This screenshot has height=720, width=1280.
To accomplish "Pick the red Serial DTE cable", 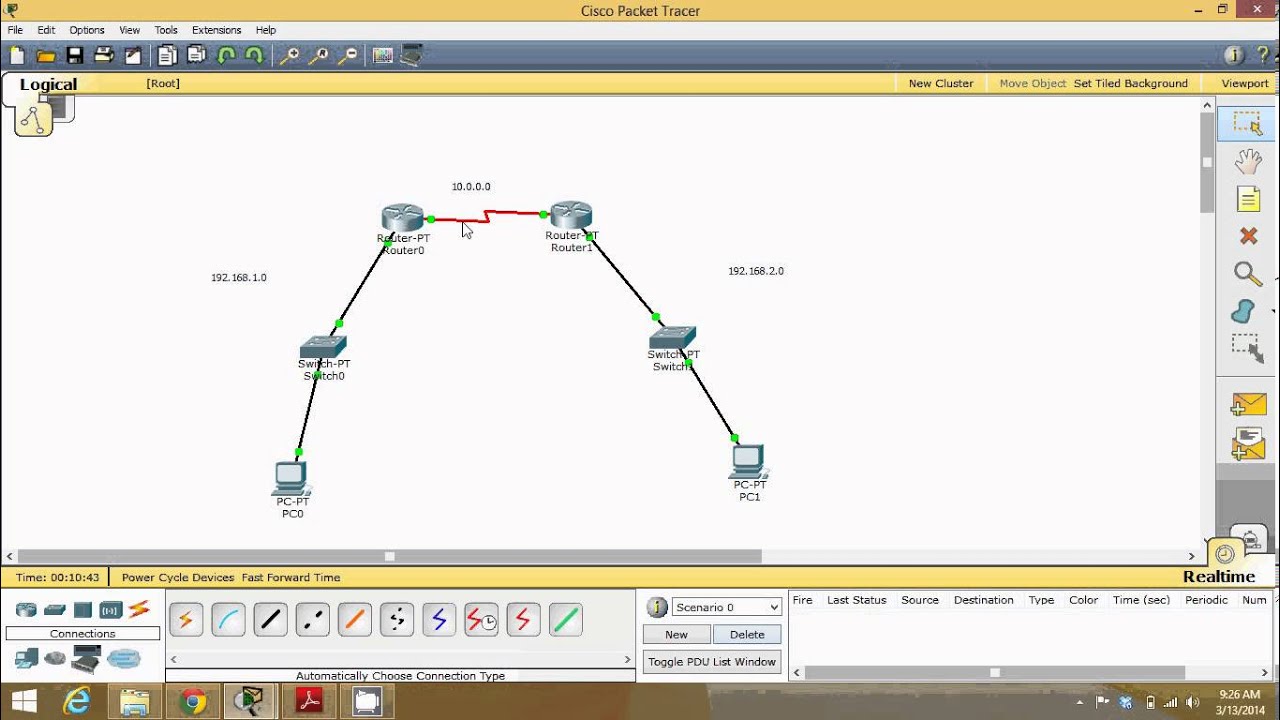I will (x=523, y=620).
